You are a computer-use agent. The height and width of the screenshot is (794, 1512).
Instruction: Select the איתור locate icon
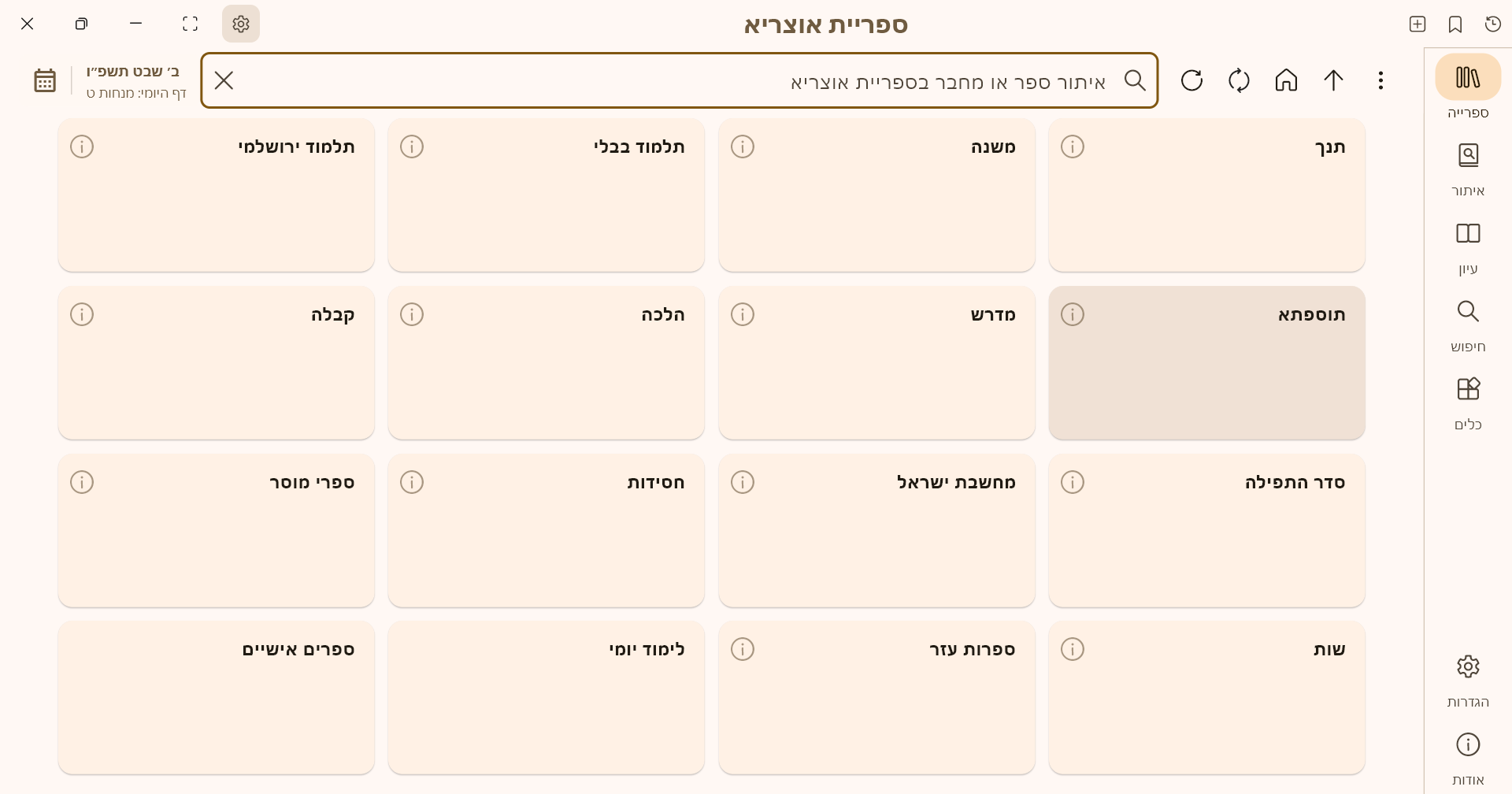click(1467, 155)
